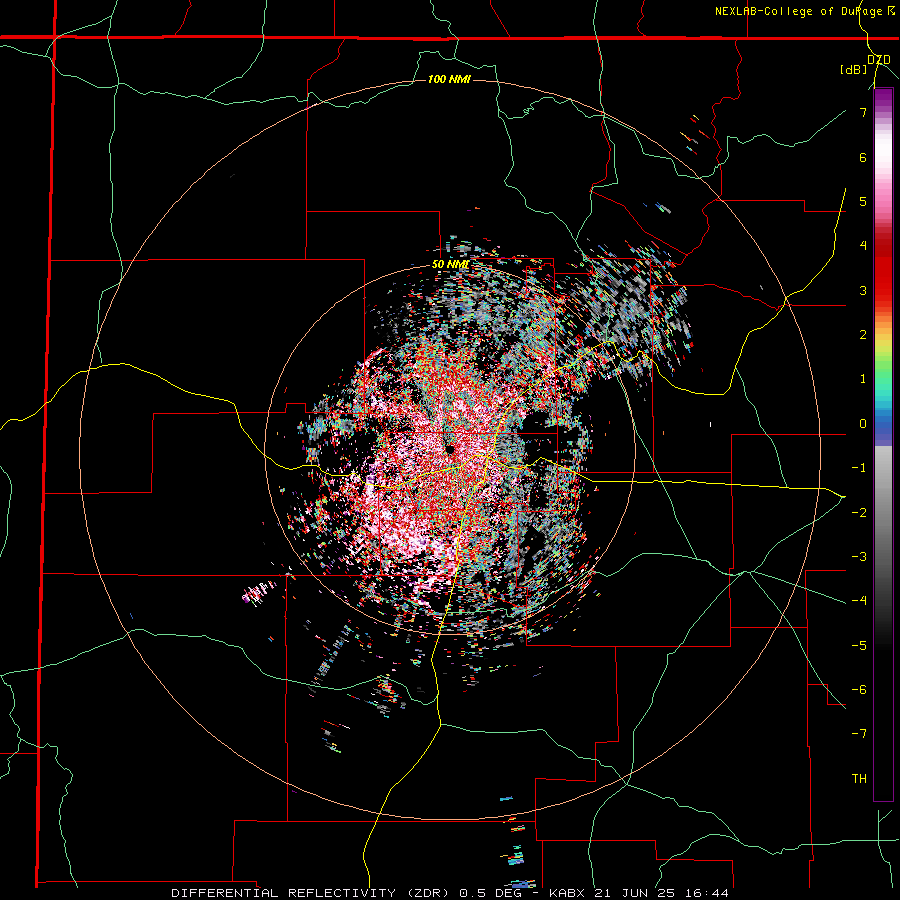Click the -1 value on the color scale

[x=859, y=468]
